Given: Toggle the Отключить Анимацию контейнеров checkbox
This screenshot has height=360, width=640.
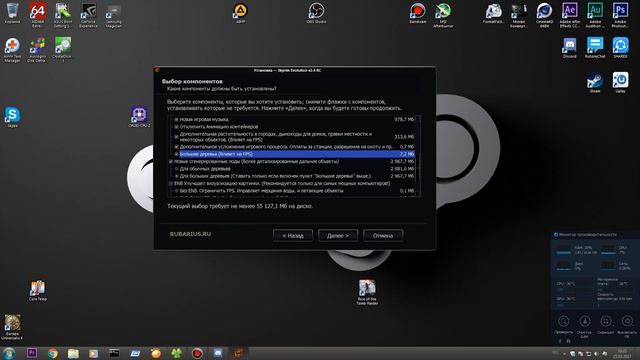Looking at the screenshot, I should tap(176, 127).
